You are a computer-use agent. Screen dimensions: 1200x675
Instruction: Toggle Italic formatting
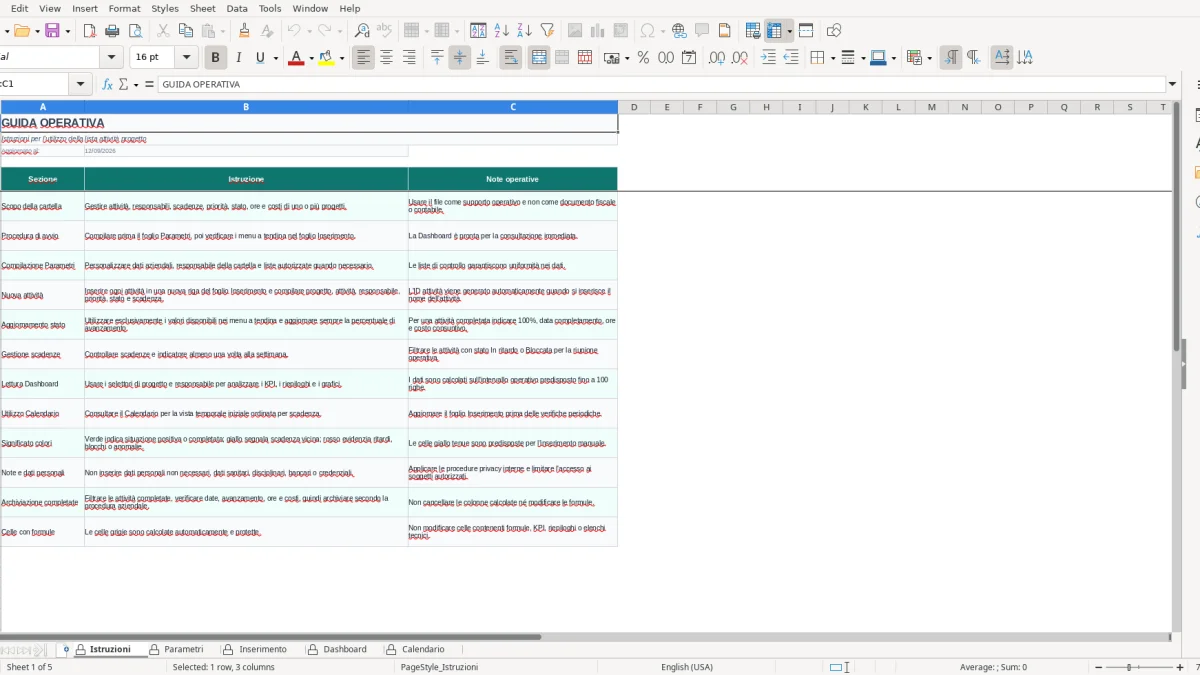coord(238,58)
